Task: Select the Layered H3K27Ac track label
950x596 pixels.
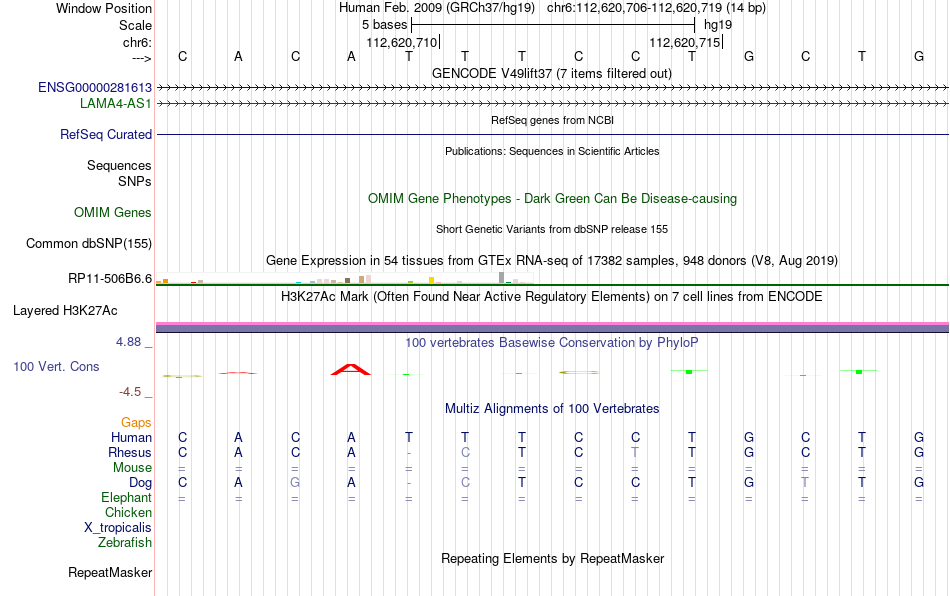Action: click(65, 311)
